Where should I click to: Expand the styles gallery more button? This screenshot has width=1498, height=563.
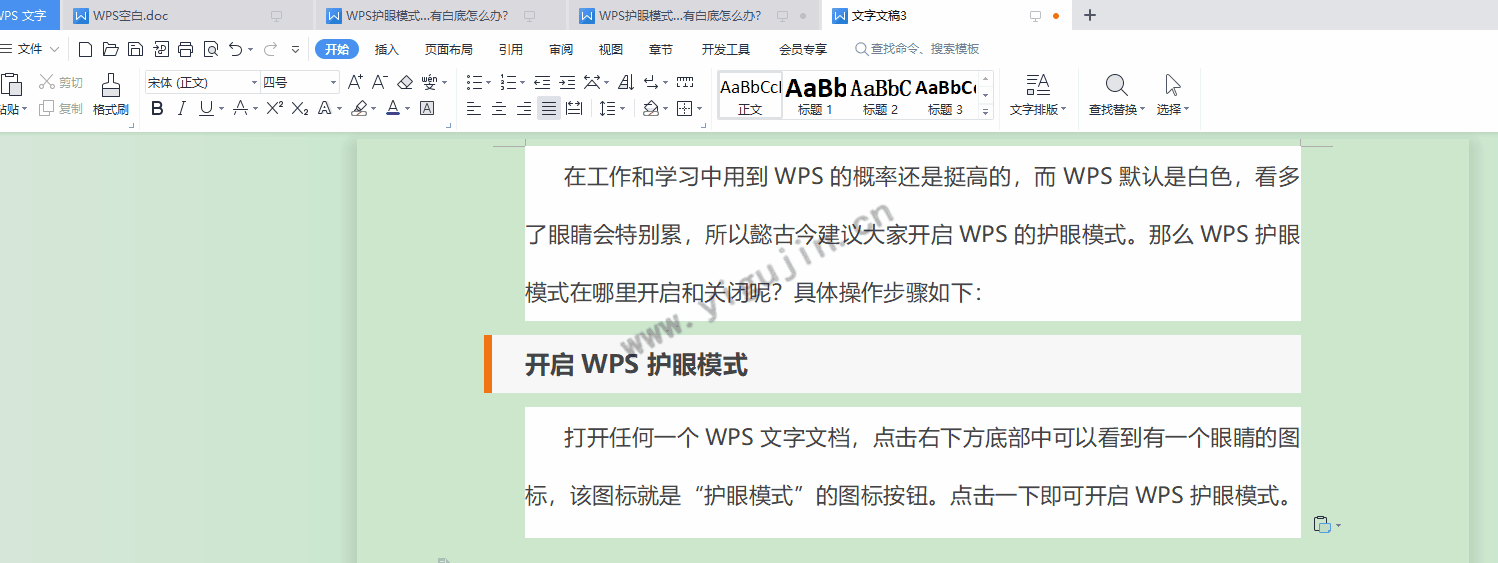point(986,112)
